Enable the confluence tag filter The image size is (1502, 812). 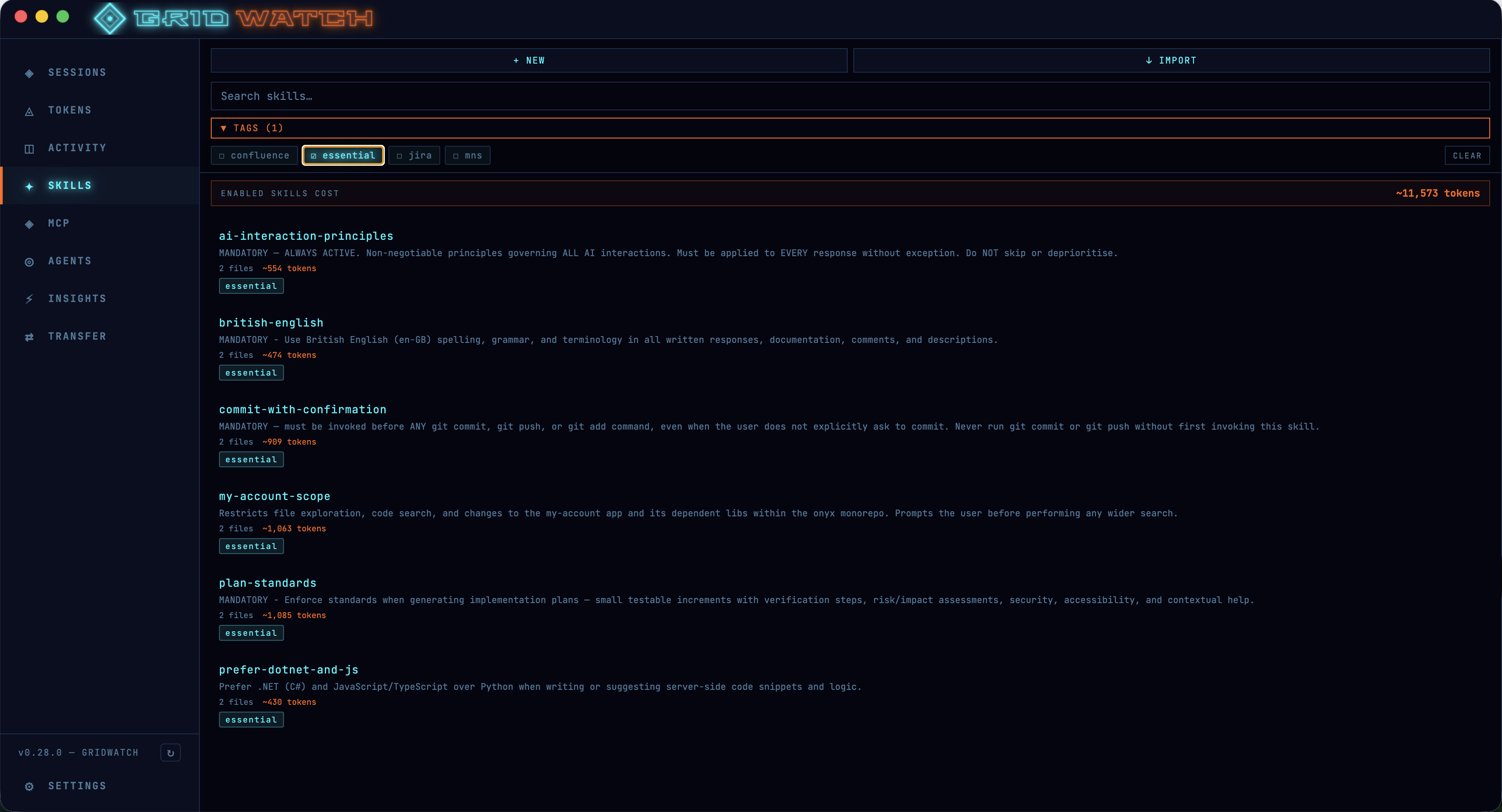click(x=254, y=156)
